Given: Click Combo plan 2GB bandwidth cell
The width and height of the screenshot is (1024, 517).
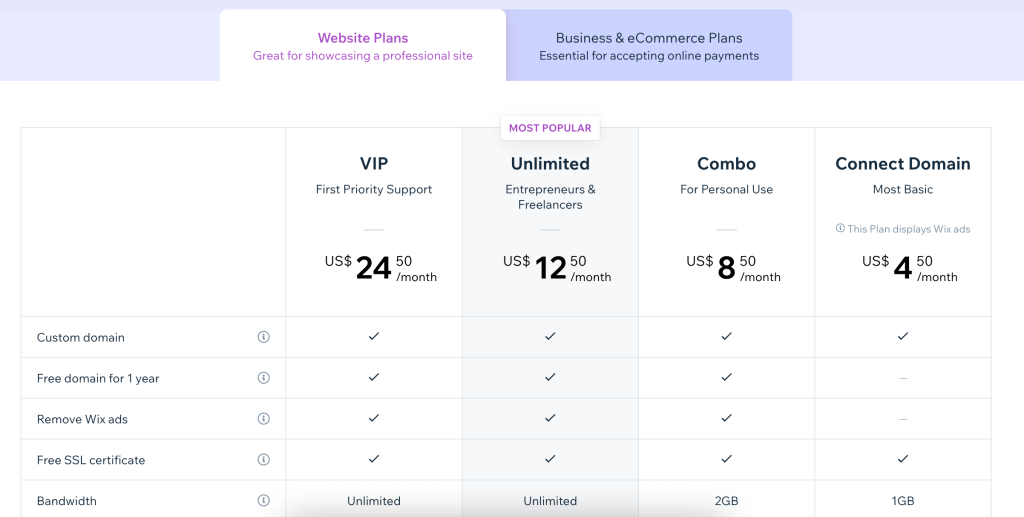Looking at the screenshot, I should 727,501.
